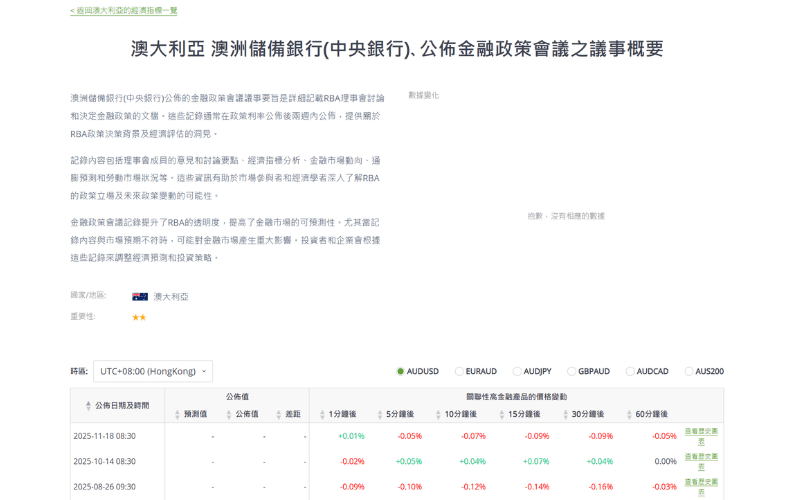Select the AUDUSD radio button
Viewport: 800px width, 500px height.
[401, 371]
